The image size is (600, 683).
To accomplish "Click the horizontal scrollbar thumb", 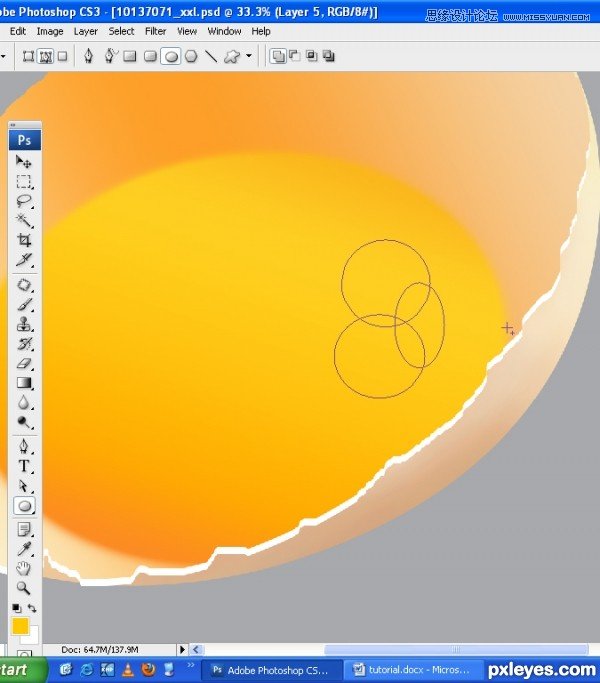I will [x=456, y=649].
